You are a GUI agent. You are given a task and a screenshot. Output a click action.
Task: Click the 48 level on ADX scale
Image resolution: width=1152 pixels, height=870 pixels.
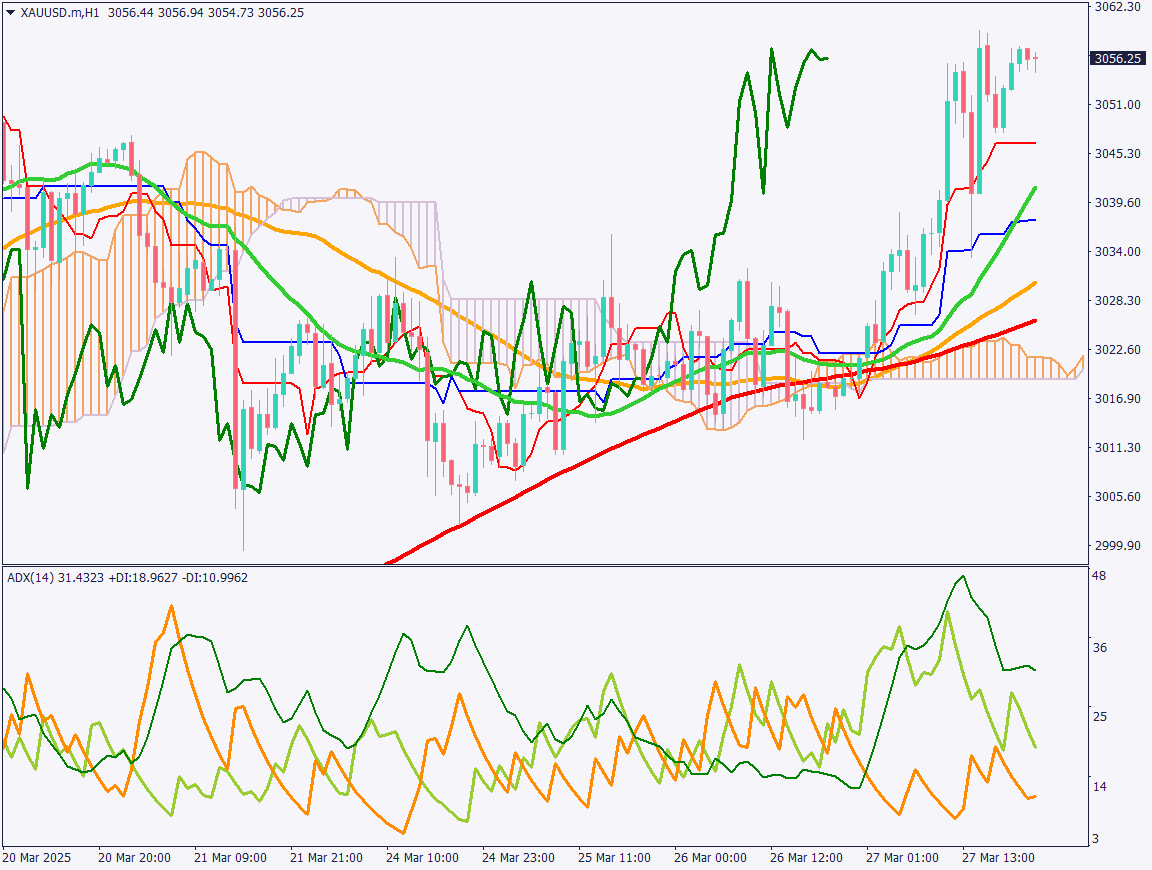click(1098, 577)
